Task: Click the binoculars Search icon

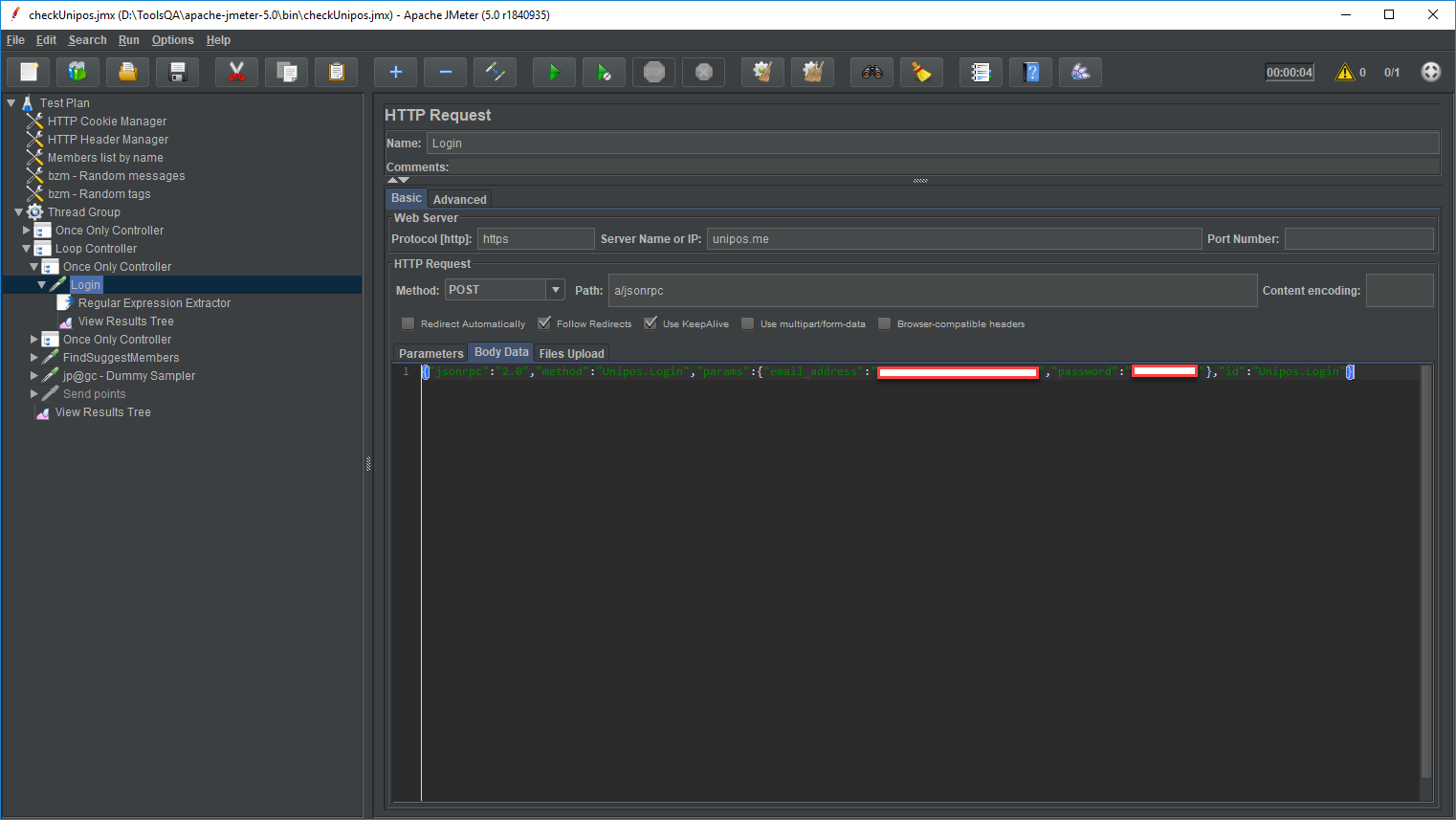Action: 871,73
